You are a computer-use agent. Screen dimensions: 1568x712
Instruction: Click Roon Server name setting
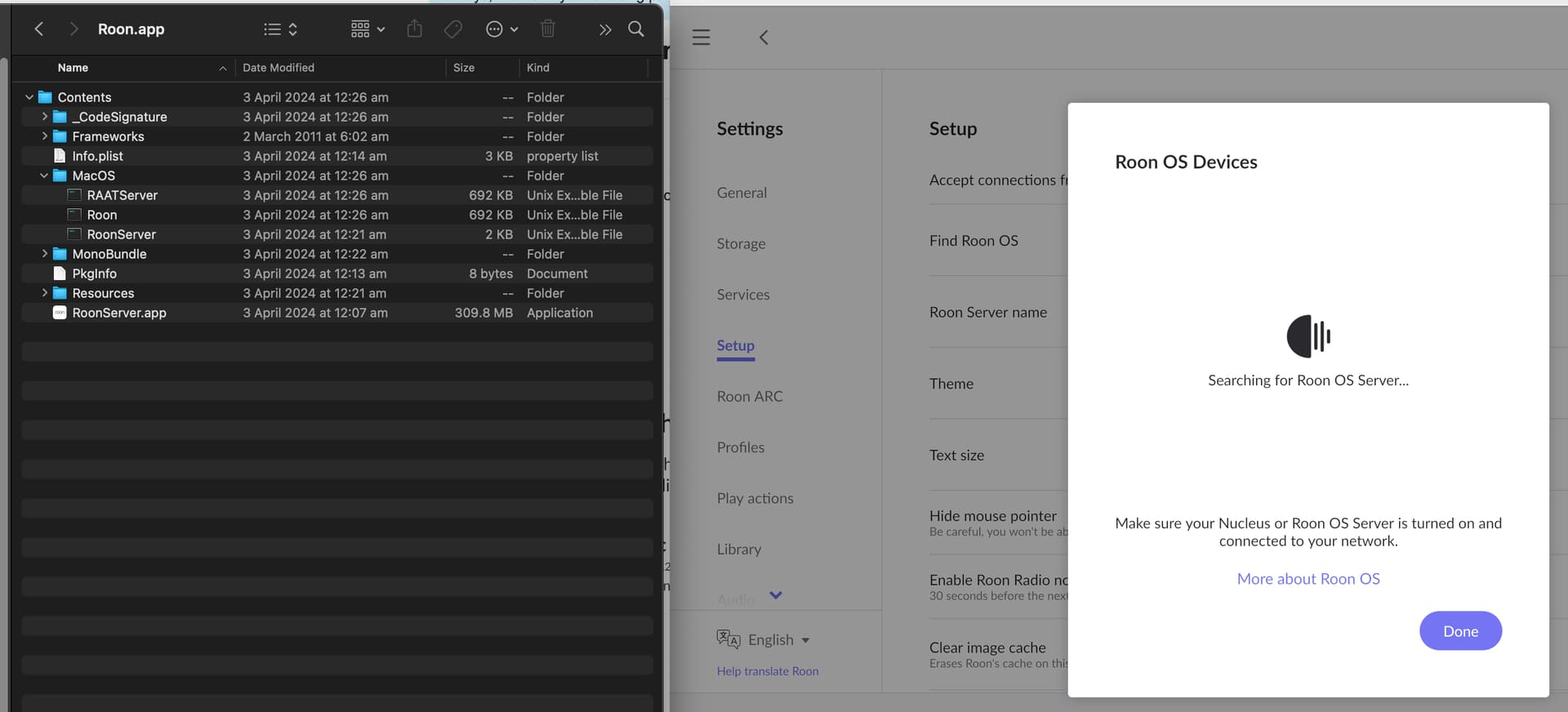click(x=988, y=312)
